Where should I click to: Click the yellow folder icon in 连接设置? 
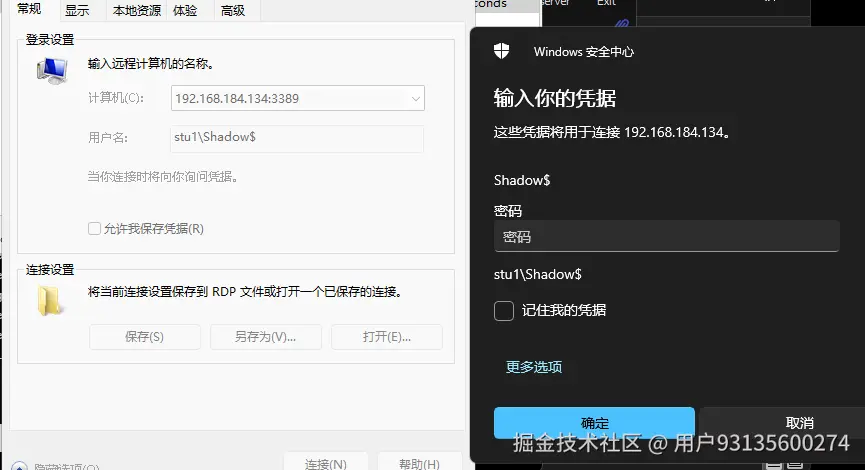[x=50, y=301]
